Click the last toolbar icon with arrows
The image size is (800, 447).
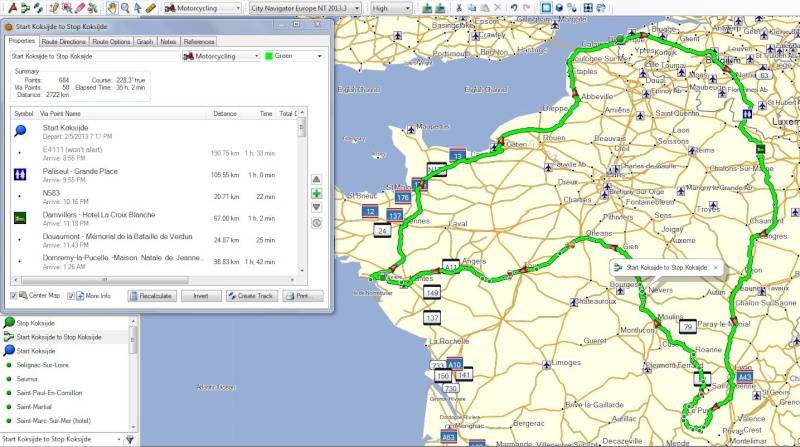601,8
